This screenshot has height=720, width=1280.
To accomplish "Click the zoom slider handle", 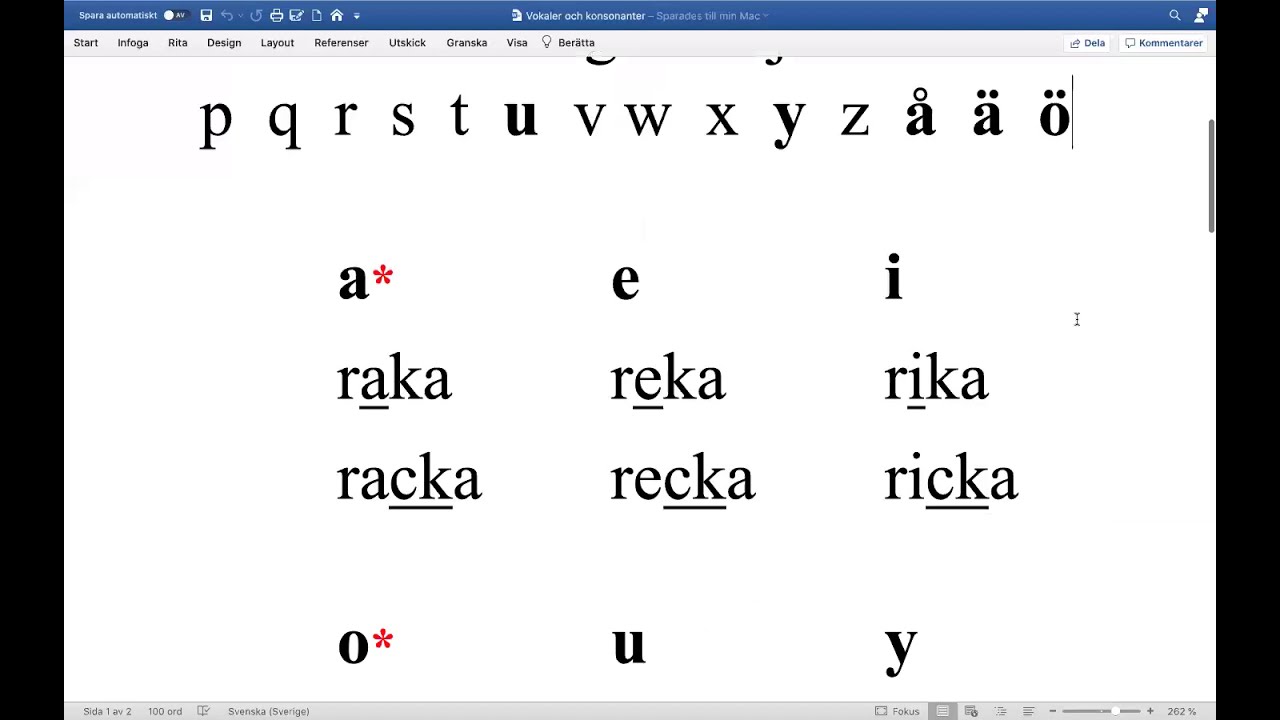I will pos(1116,711).
